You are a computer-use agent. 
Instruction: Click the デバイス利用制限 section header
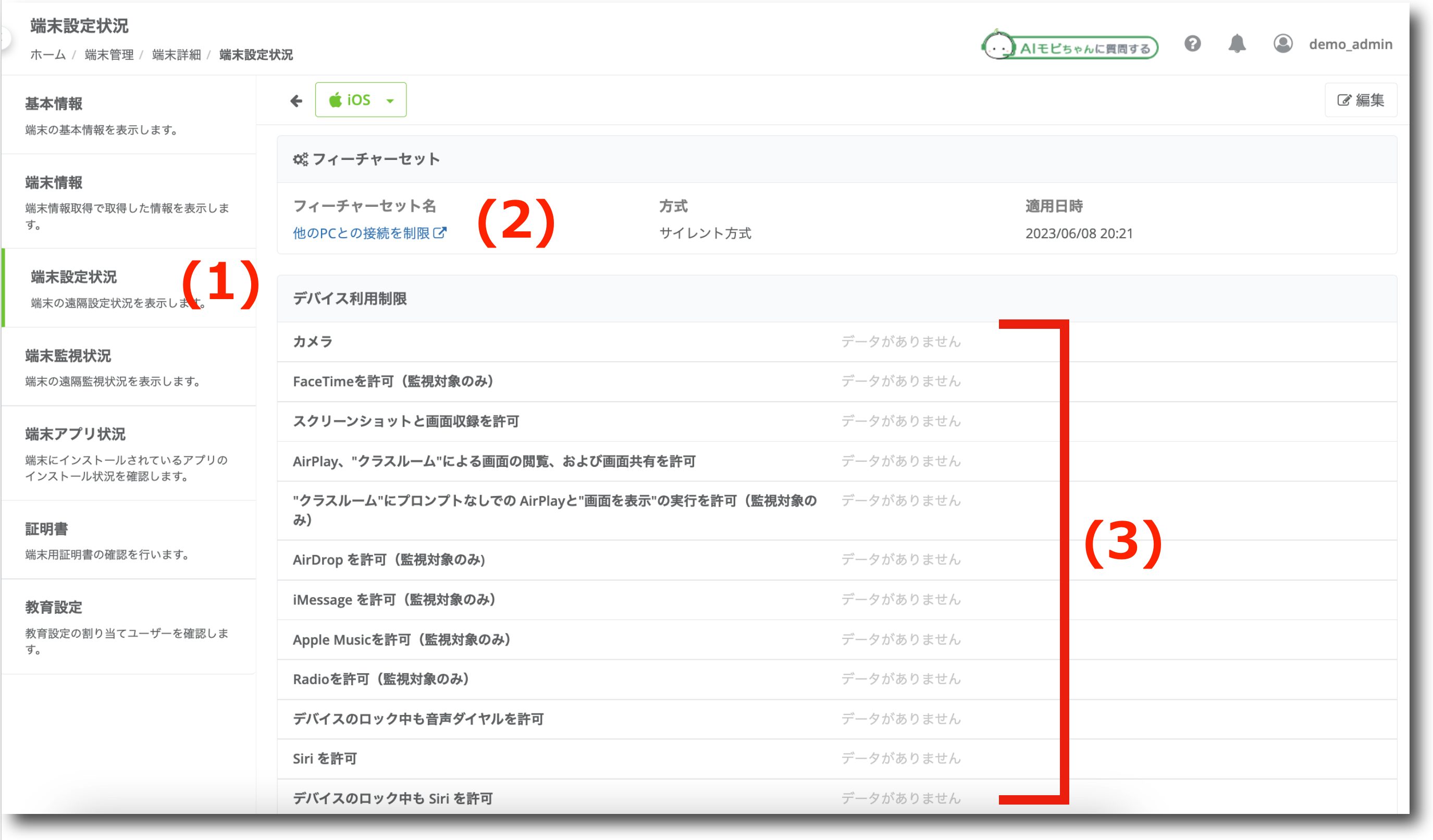pos(836,299)
